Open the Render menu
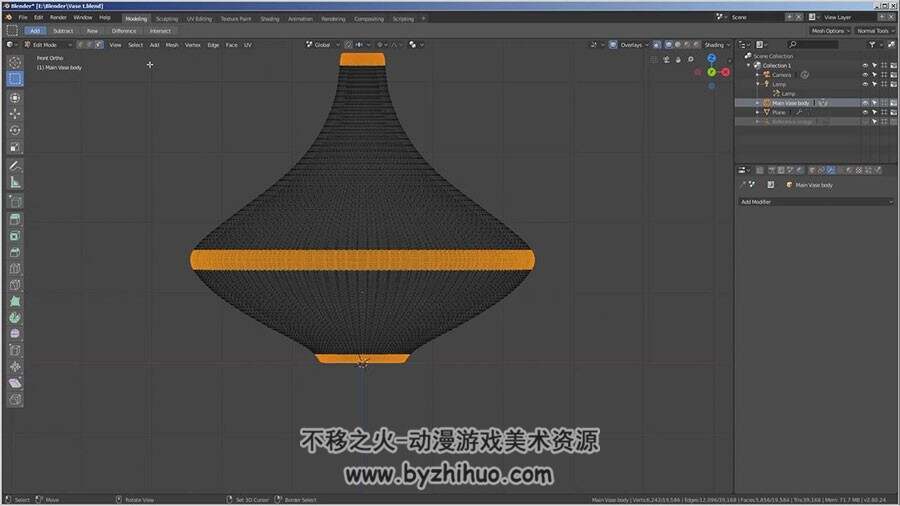The width and height of the screenshot is (900, 506). tap(58, 18)
